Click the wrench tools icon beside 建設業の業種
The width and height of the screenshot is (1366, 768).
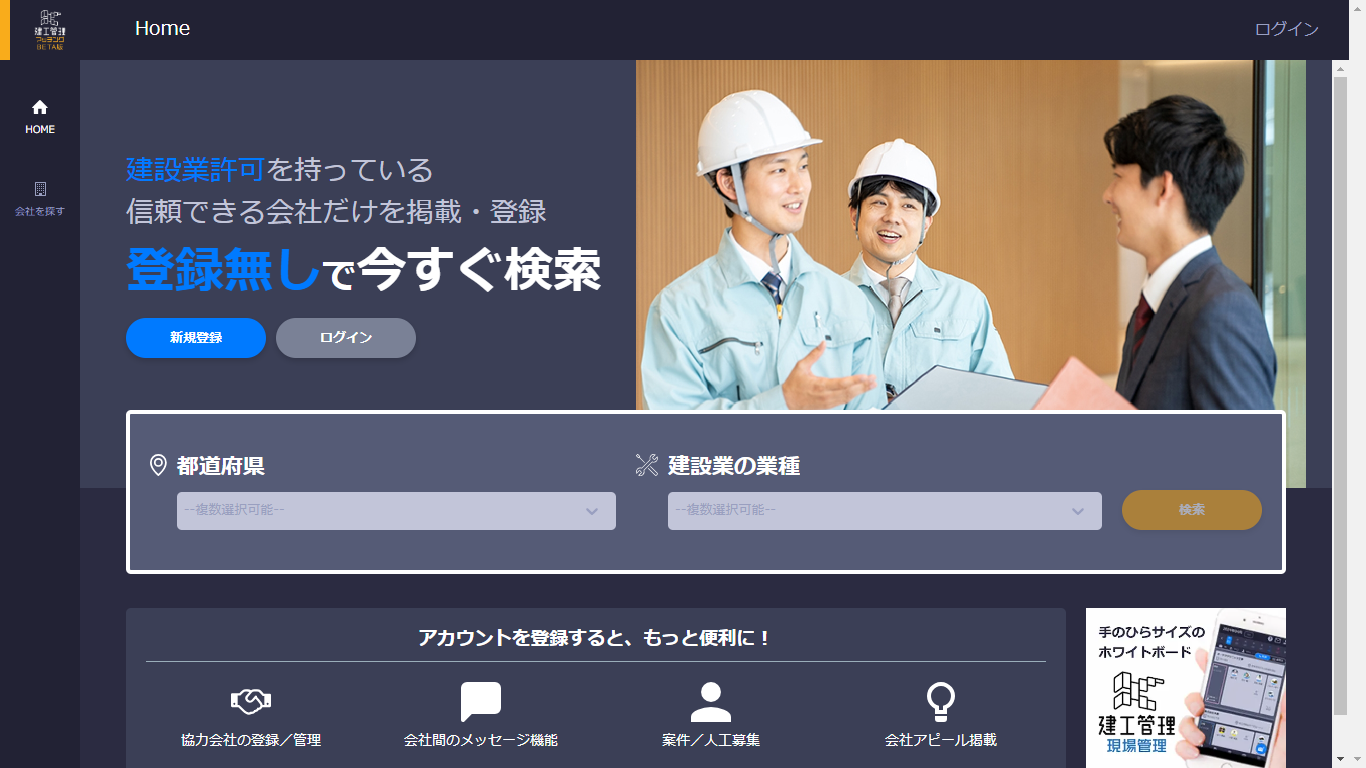tap(647, 465)
